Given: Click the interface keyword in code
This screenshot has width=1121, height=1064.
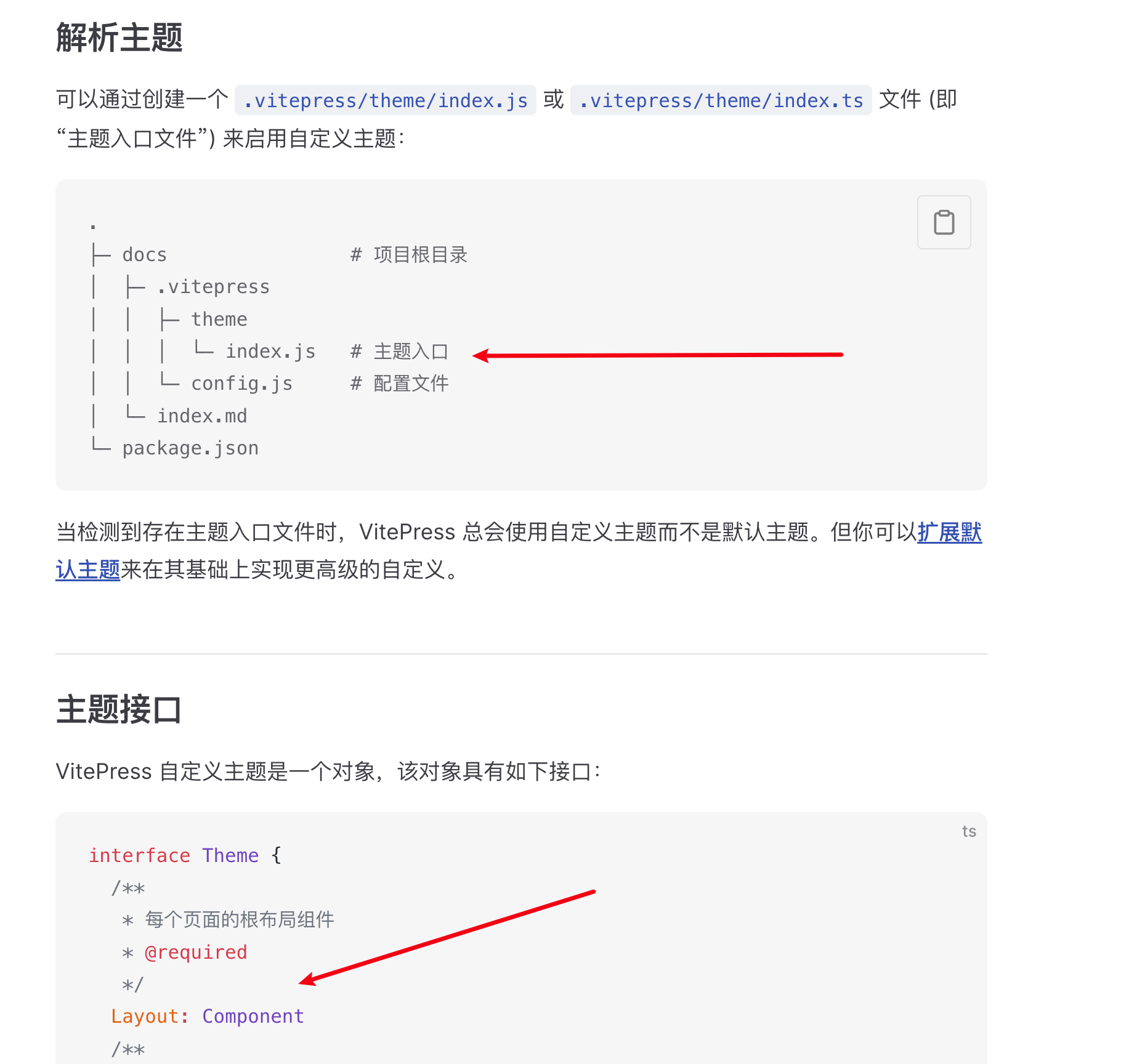Looking at the screenshot, I should tap(139, 855).
